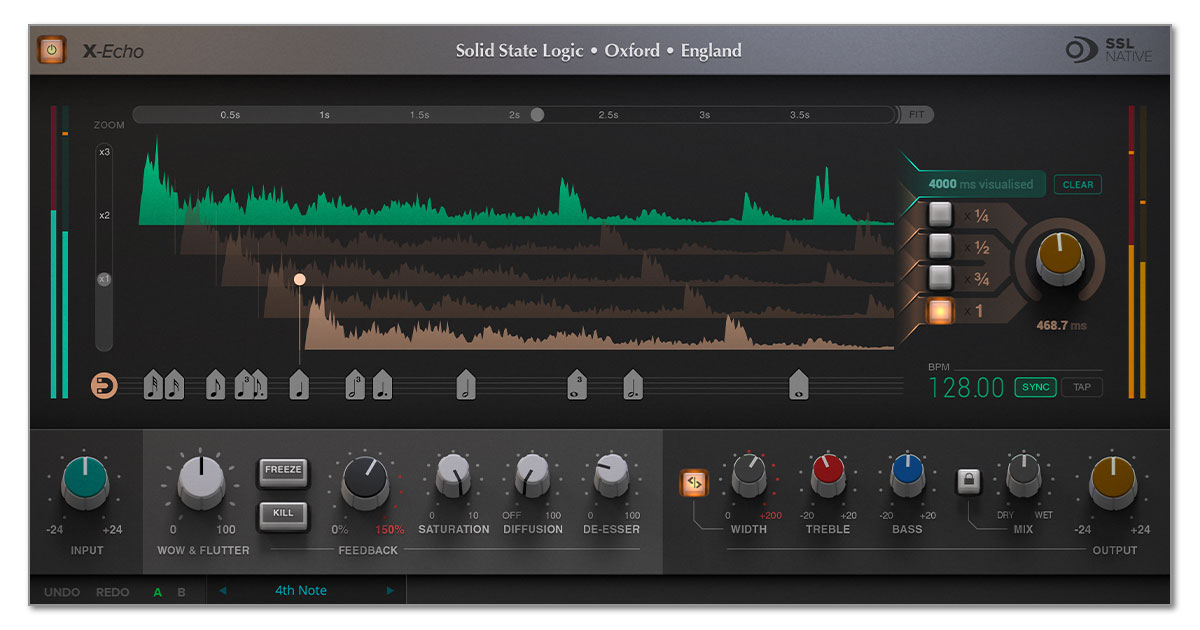The height and width of the screenshot is (630, 1200).
Task: Enable the x ¾ delay tap
Action: (940, 278)
